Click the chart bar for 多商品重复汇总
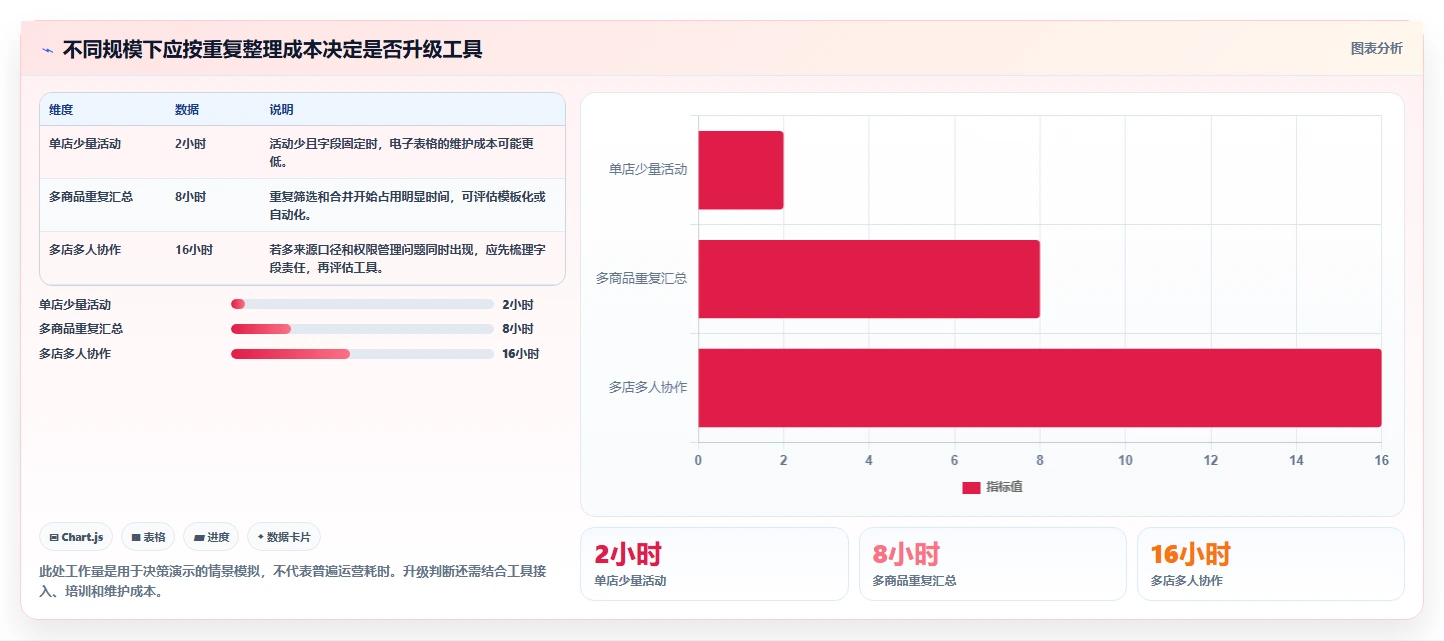The height and width of the screenshot is (641, 1444). click(869, 279)
